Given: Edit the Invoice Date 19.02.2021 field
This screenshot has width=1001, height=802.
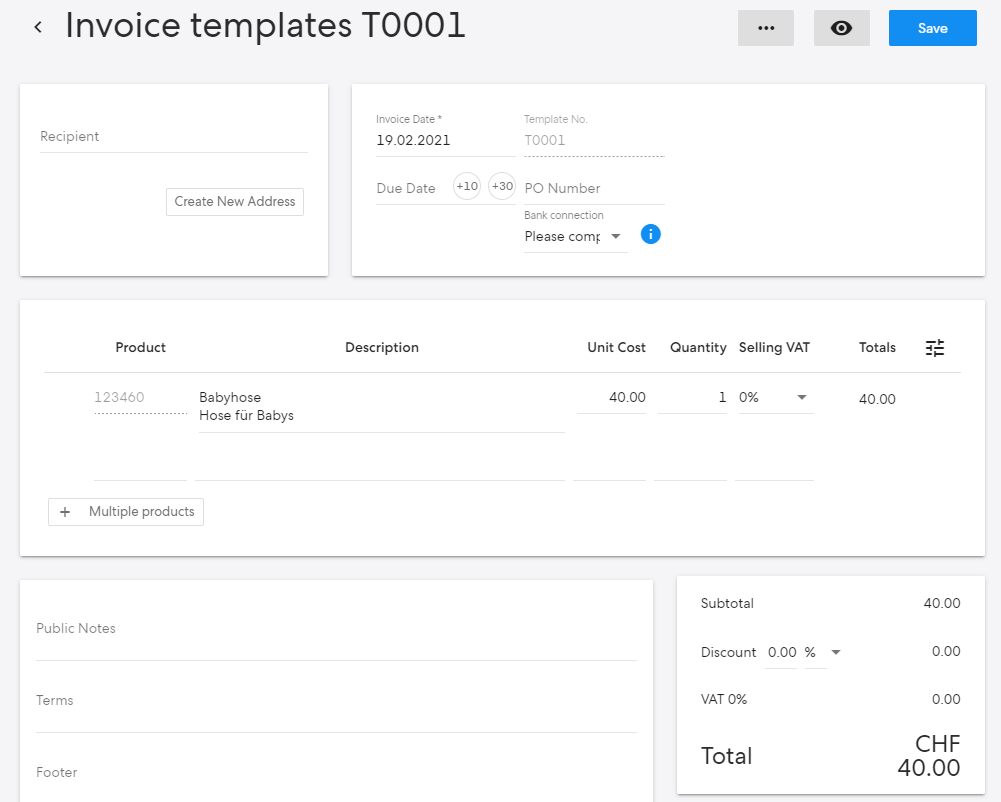Looking at the screenshot, I should click(x=445, y=140).
